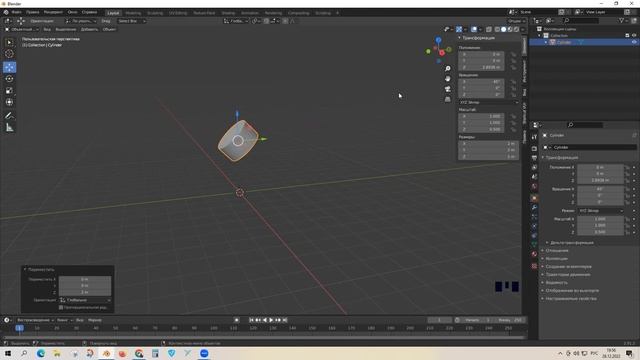Open the Edit menu in the top bar

[x=33, y=12]
